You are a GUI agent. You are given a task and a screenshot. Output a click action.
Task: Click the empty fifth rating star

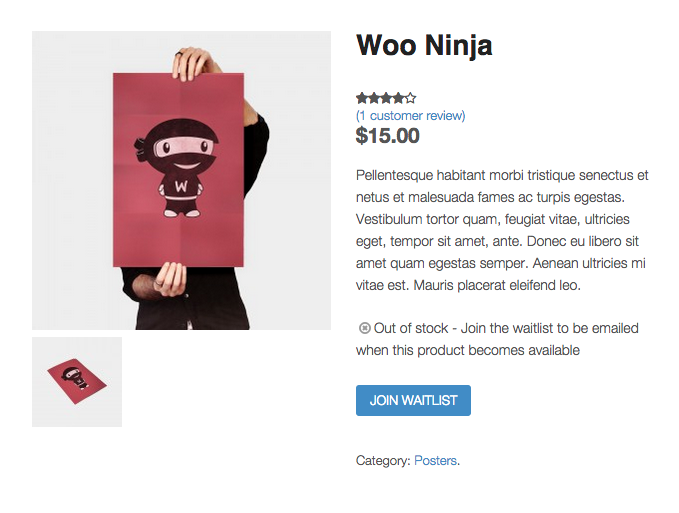410,98
